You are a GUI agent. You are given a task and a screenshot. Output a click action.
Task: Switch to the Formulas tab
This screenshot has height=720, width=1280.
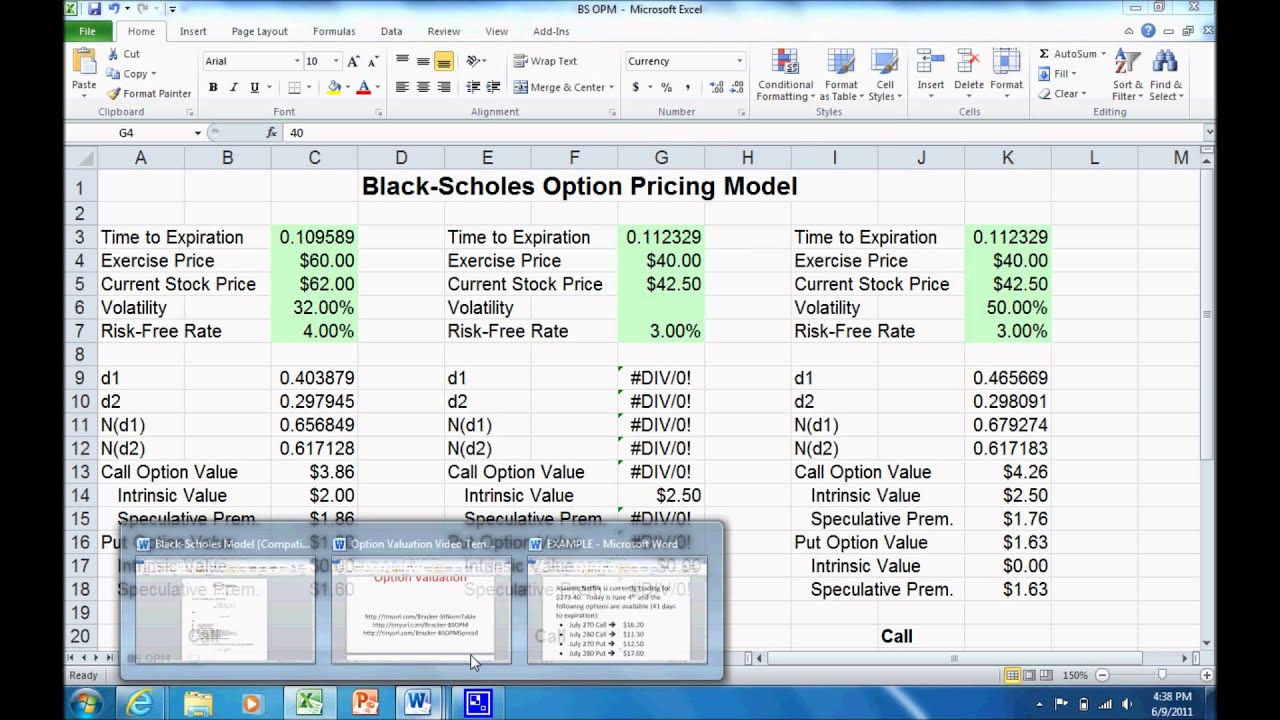tap(334, 31)
